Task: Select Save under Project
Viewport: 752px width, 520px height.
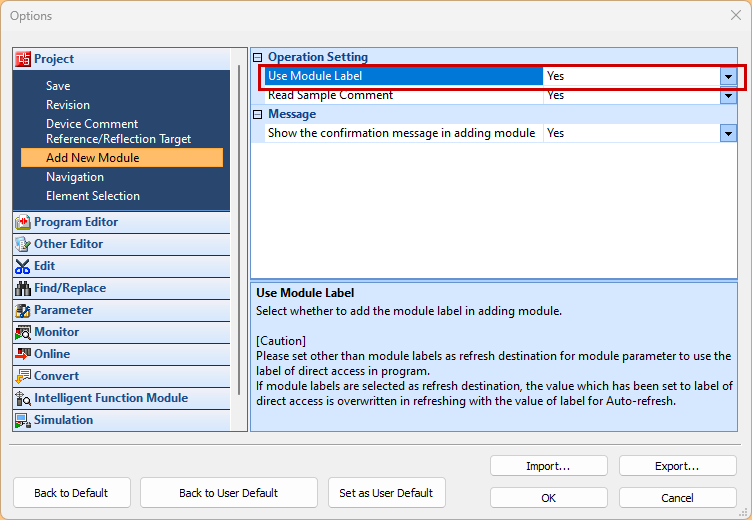Action: coord(58,86)
